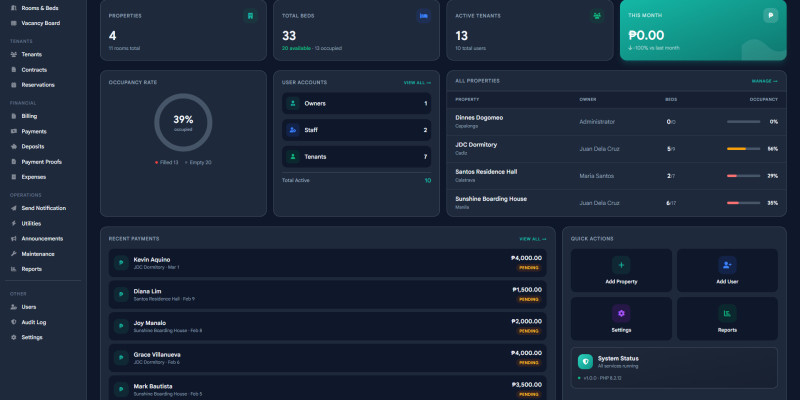Click JDC Dormitory occupancy progress bar
The width and height of the screenshot is (800, 400).
tap(744, 148)
